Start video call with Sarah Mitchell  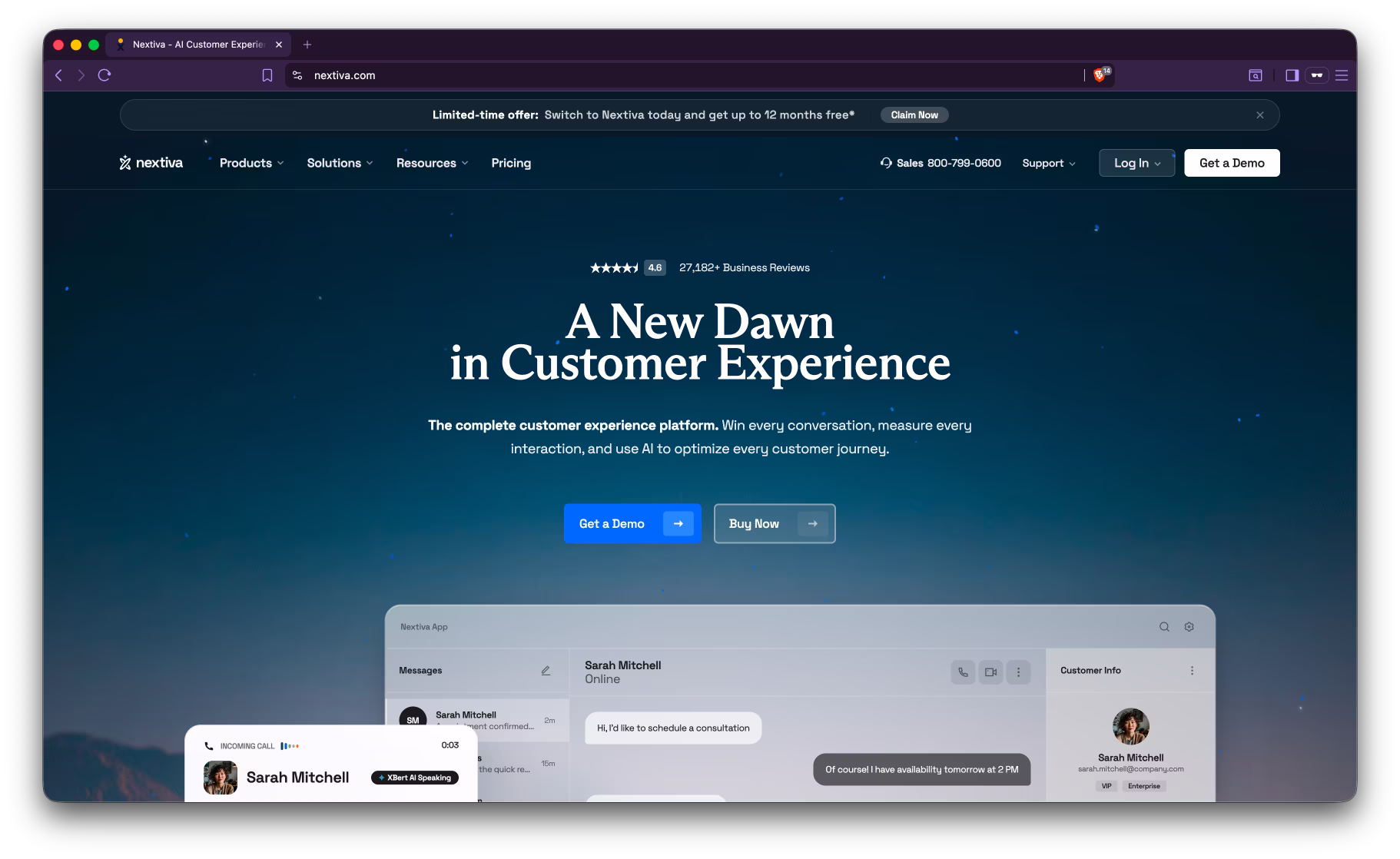point(990,672)
